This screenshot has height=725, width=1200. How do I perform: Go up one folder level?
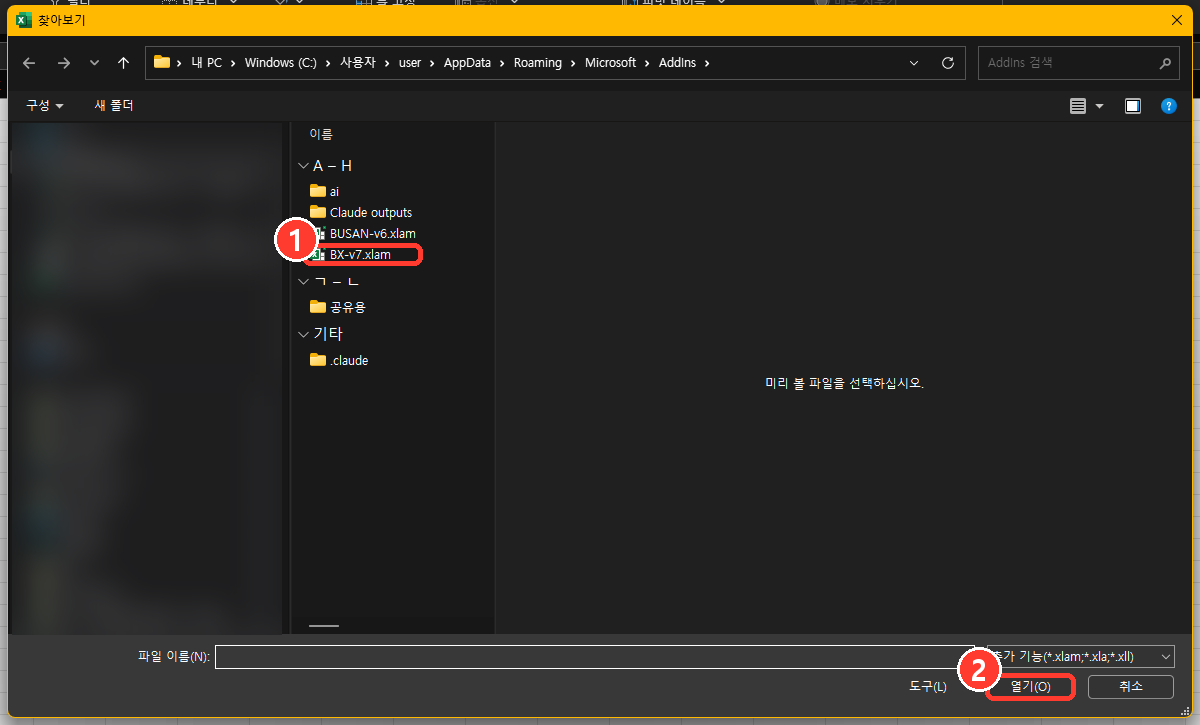click(123, 62)
